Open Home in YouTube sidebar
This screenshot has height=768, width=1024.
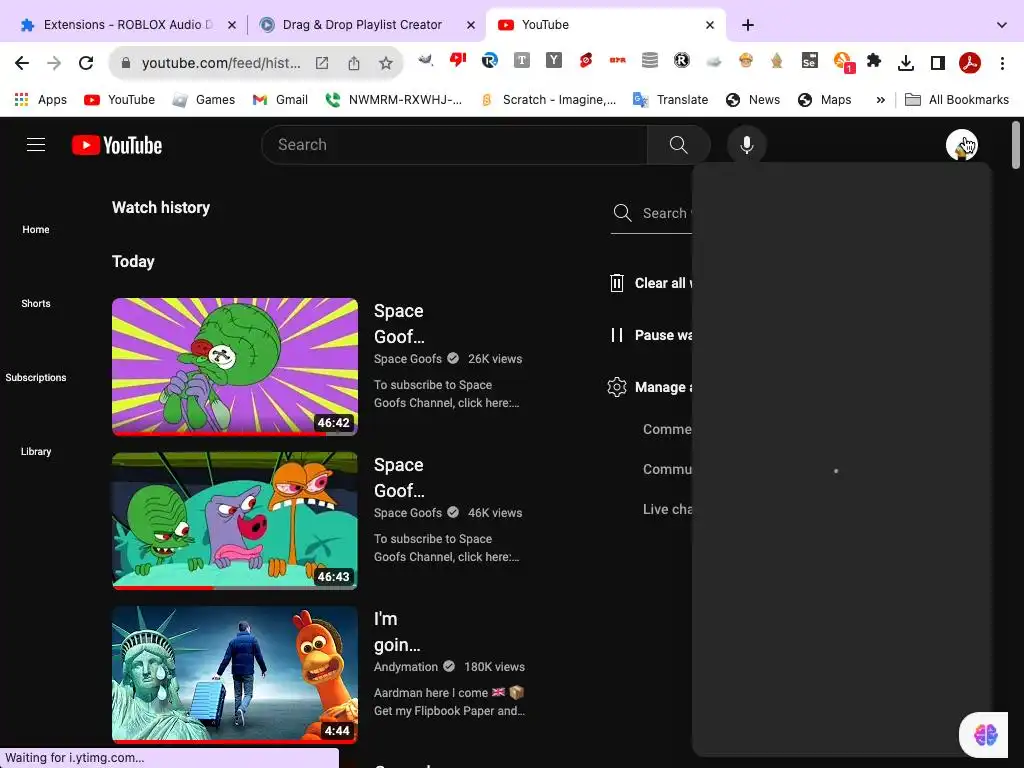(x=36, y=229)
